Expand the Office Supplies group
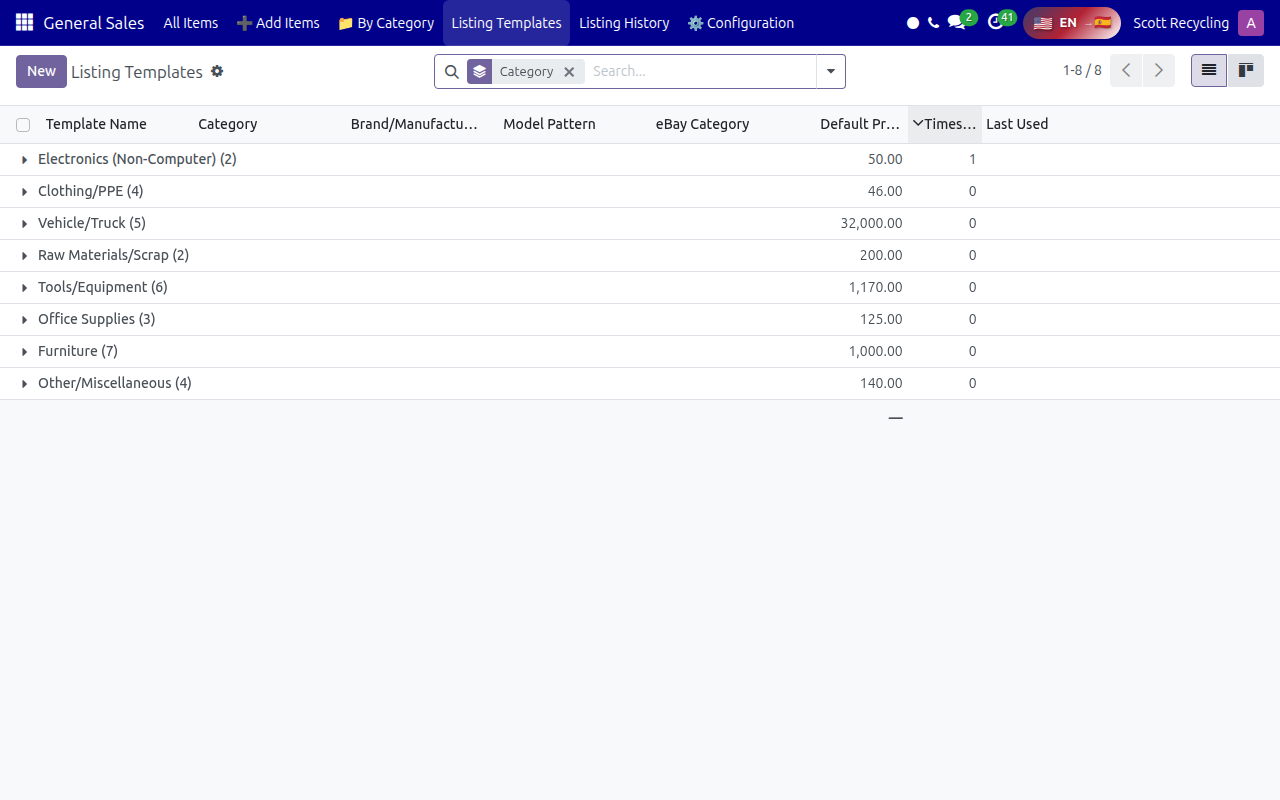The image size is (1280, 800). (640, 319)
